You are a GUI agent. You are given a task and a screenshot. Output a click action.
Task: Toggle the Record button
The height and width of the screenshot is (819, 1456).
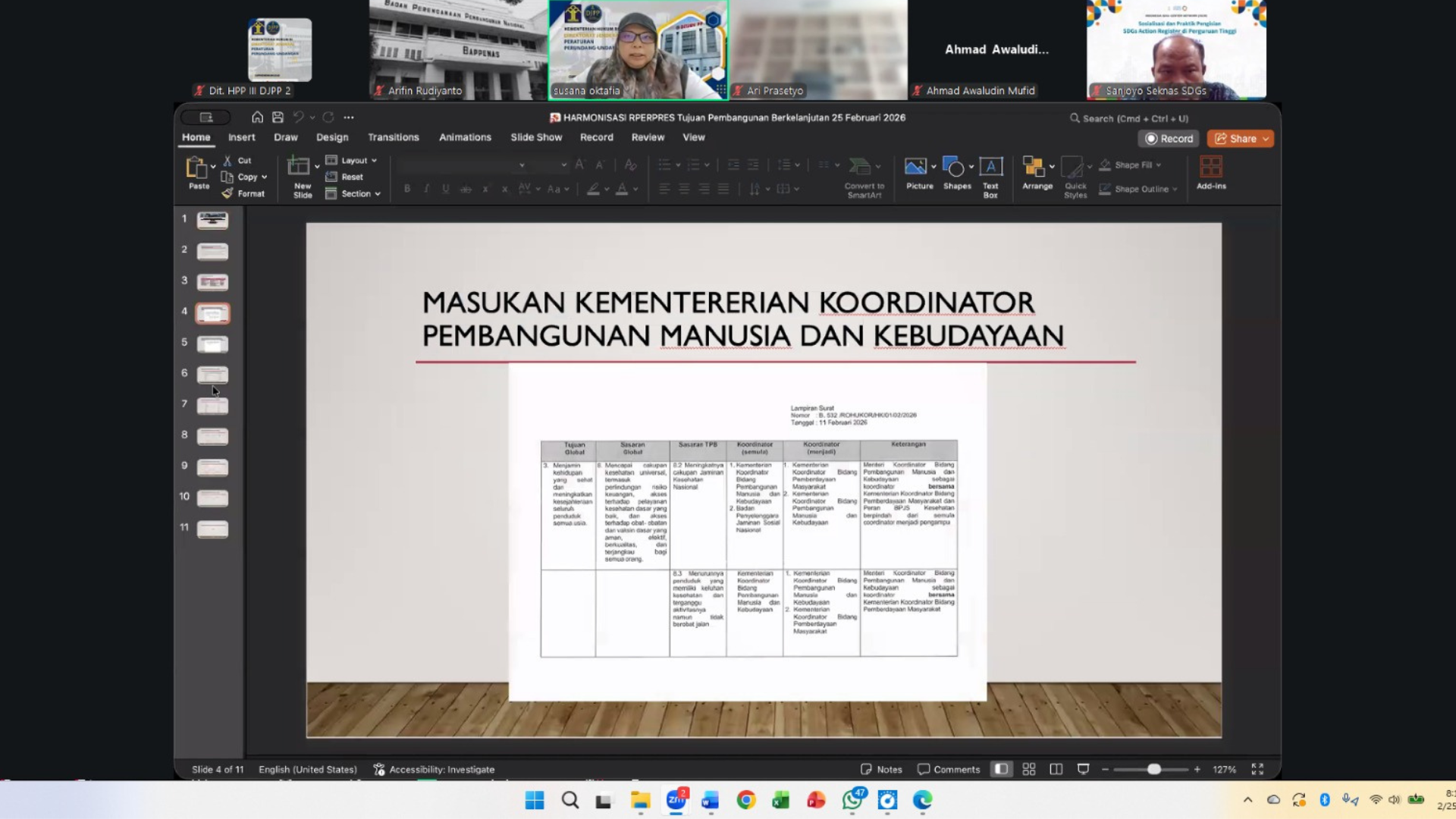(1169, 139)
